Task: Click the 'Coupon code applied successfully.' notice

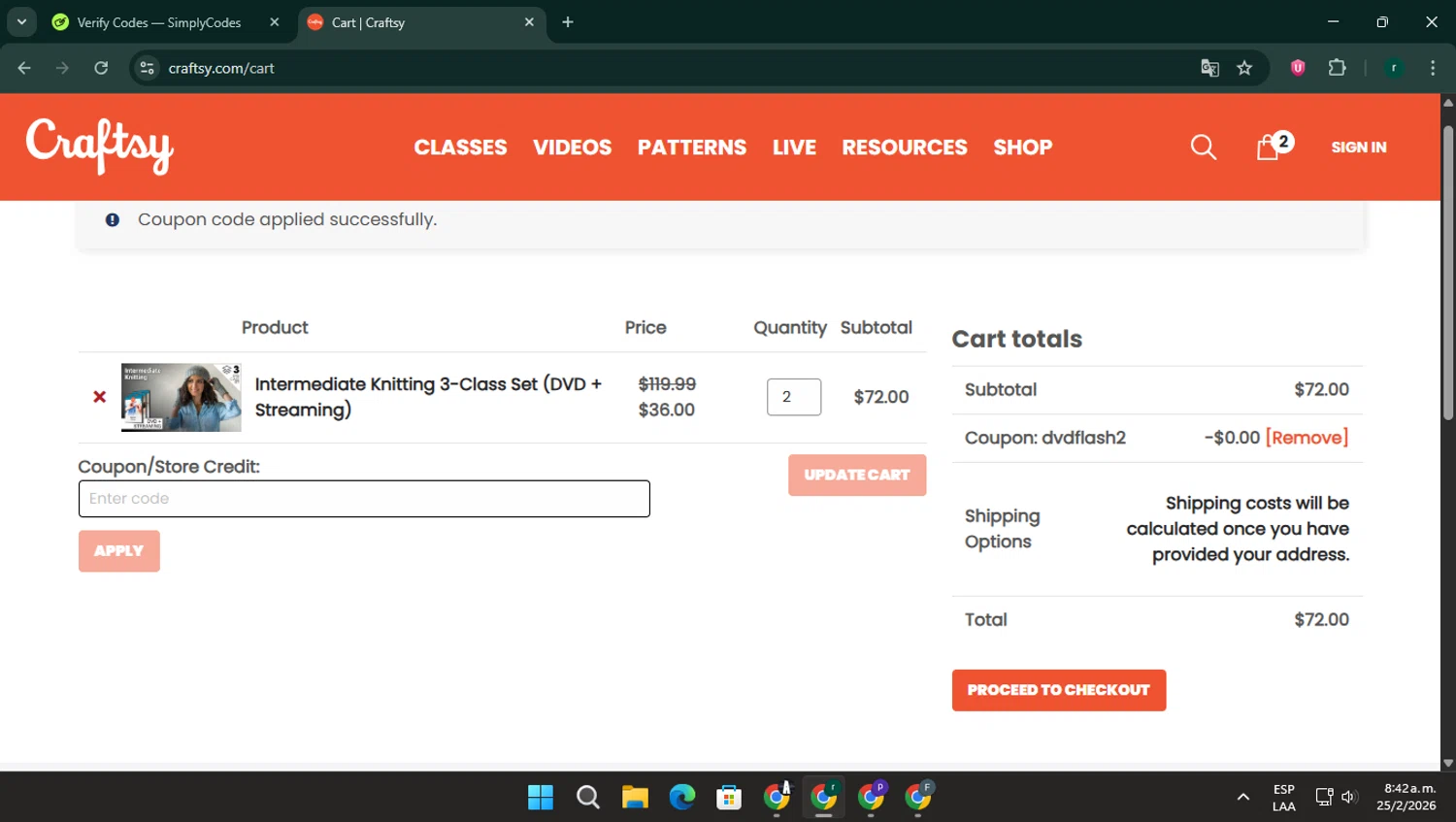Action: pyautogui.click(x=287, y=219)
